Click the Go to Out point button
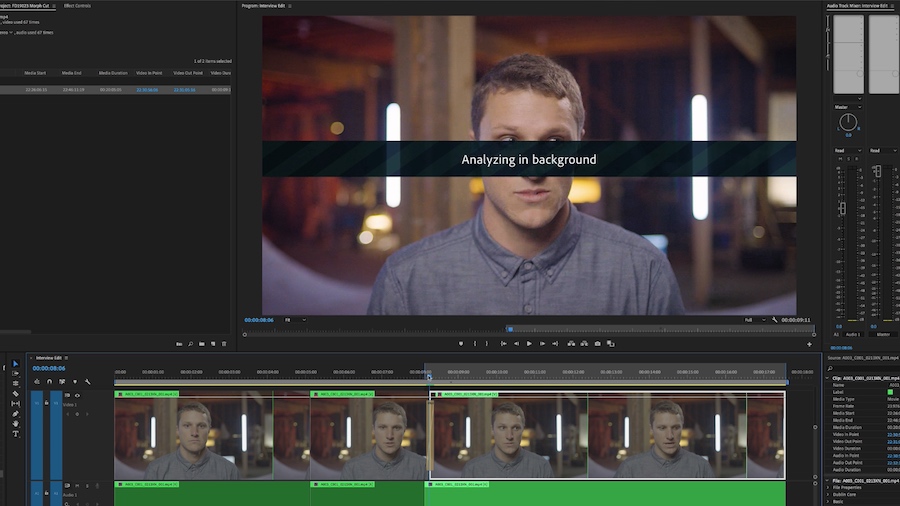This screenshot has height=506, width=900. (555, 344)
